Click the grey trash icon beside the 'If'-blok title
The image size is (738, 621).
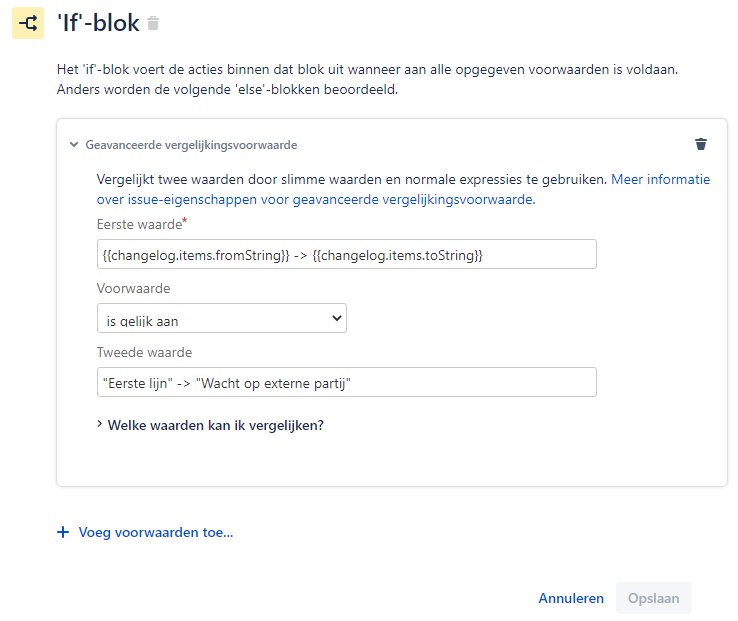point(153,23)
